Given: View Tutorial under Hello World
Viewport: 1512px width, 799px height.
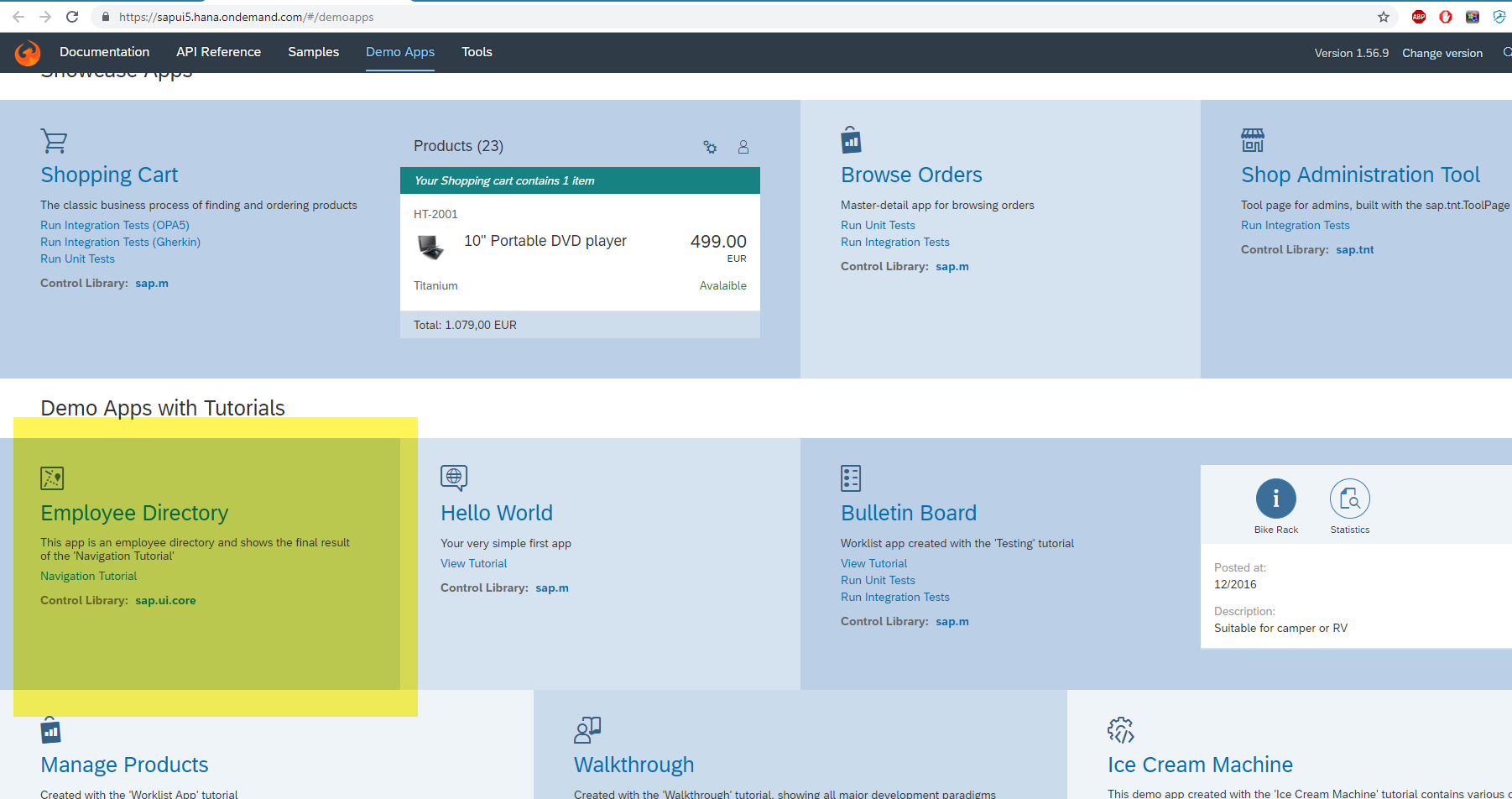Looking at the screenshot, I should coord(474,563).
